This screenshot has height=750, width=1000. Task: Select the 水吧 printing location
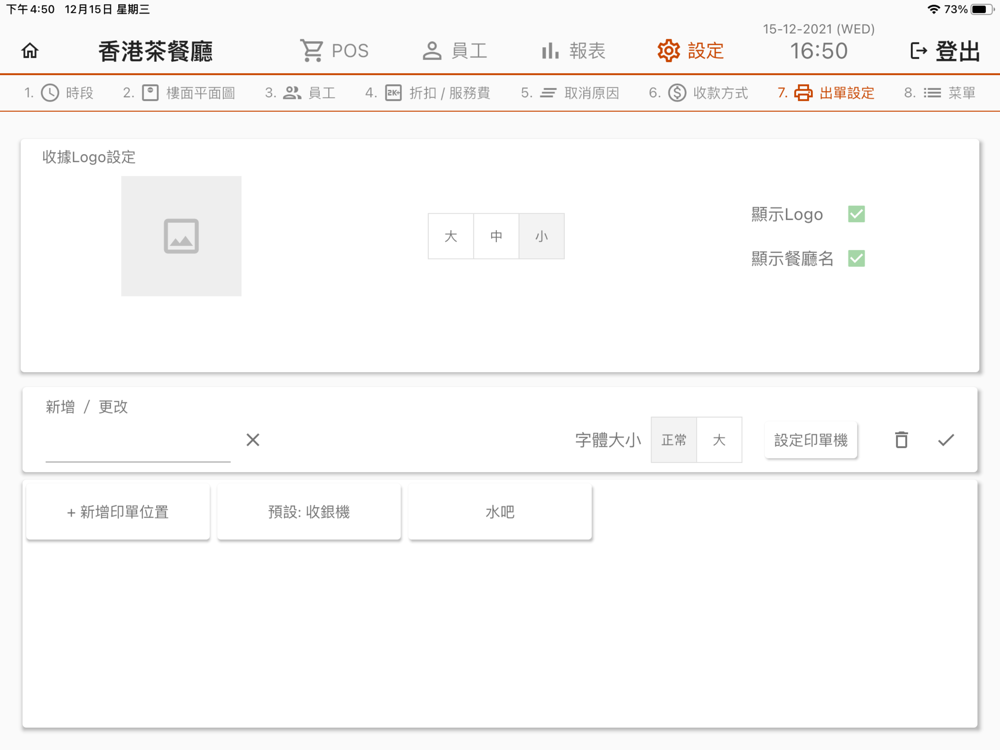pos(501,512)
